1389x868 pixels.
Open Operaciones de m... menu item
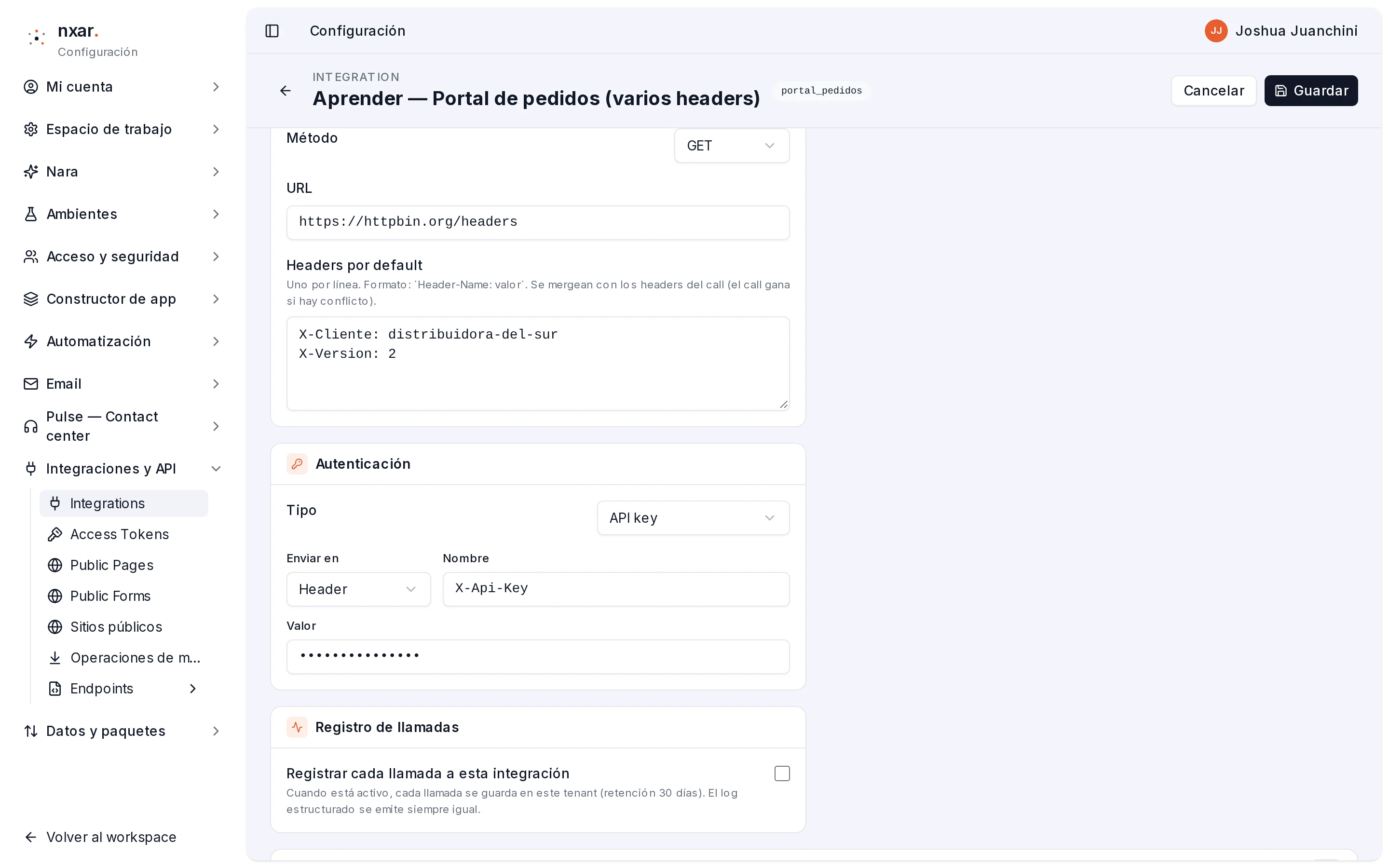(x=123, y=658)
